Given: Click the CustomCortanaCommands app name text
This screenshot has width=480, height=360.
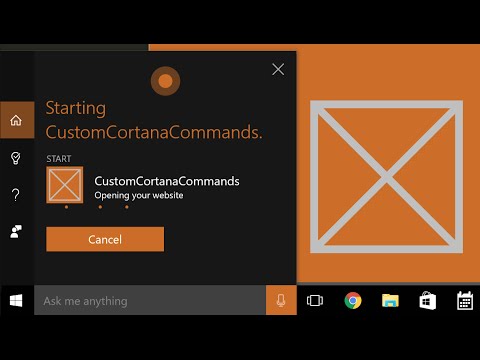Looking at the screenshot, I should pyautogui.click(x=167, y=181).
